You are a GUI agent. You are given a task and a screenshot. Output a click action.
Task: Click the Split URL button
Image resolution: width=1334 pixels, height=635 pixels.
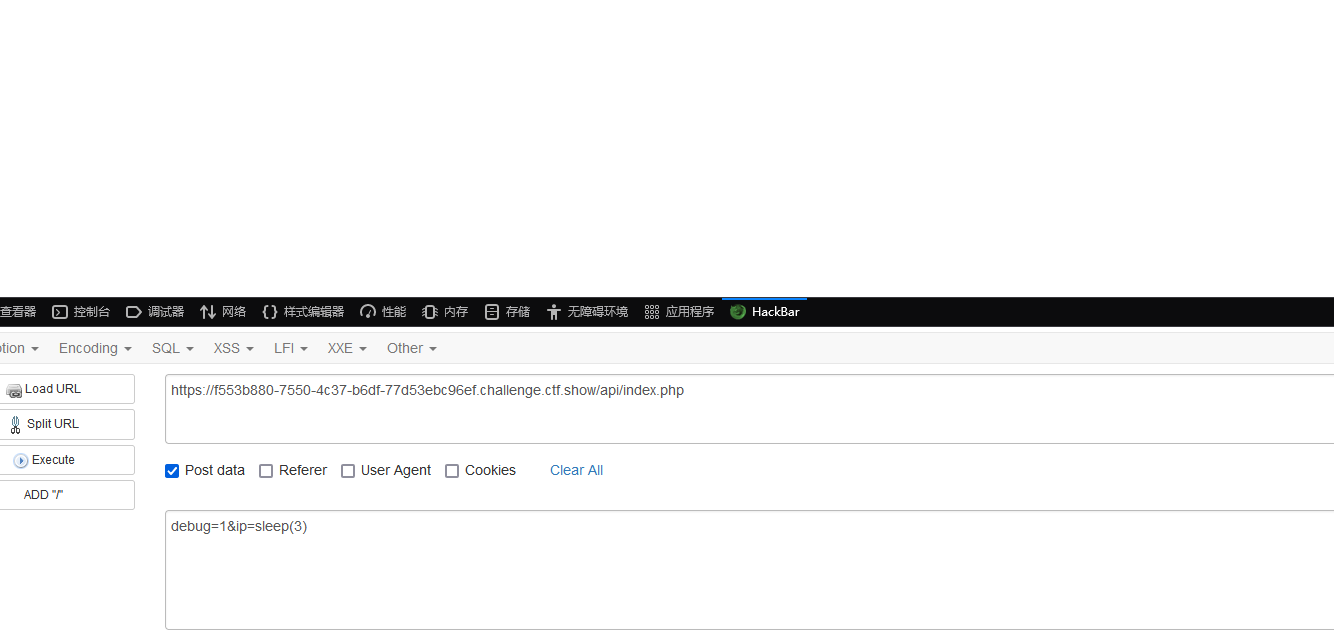pos(66,424)
